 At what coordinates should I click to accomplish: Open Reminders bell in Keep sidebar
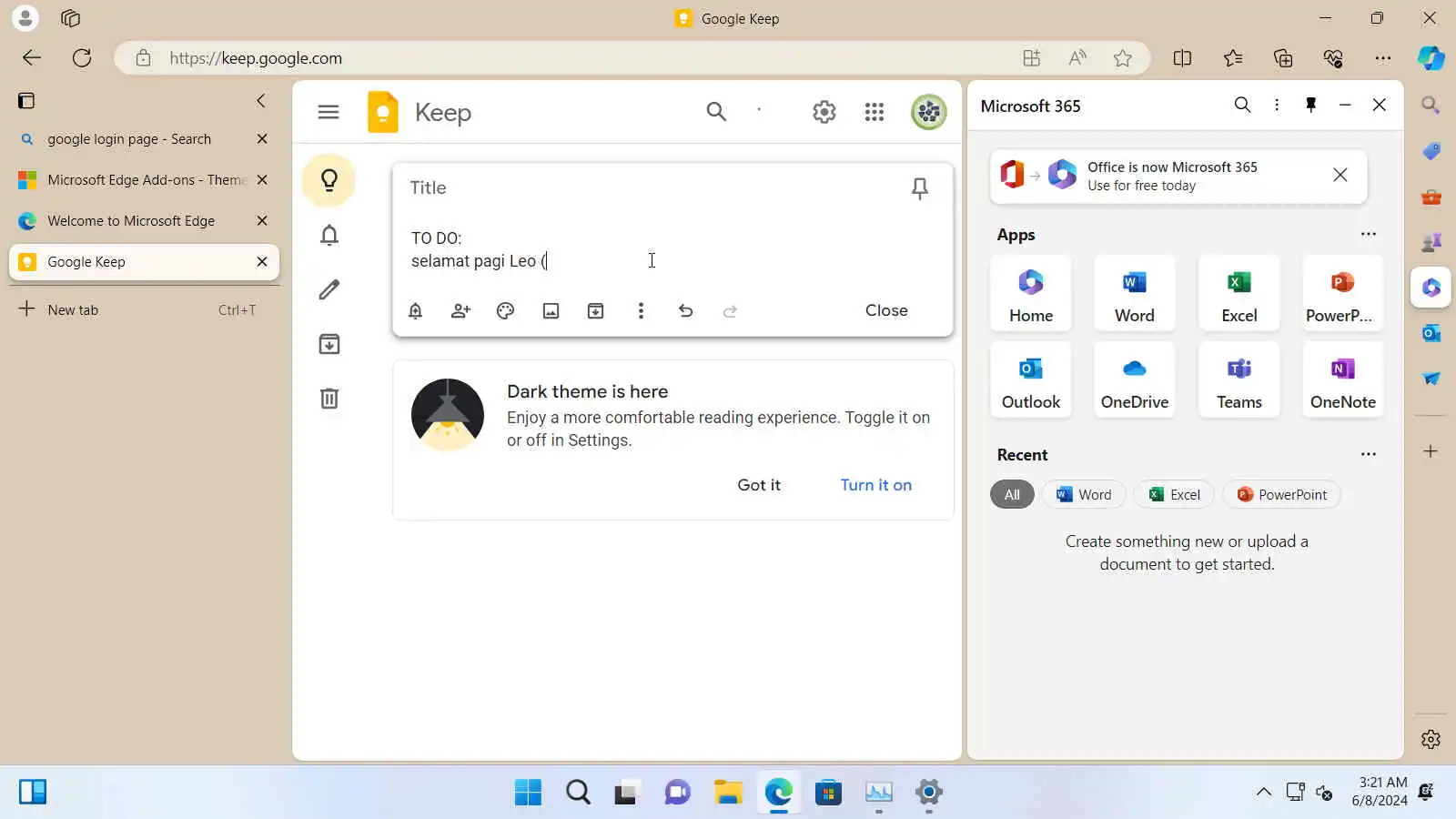pos(329,236)
